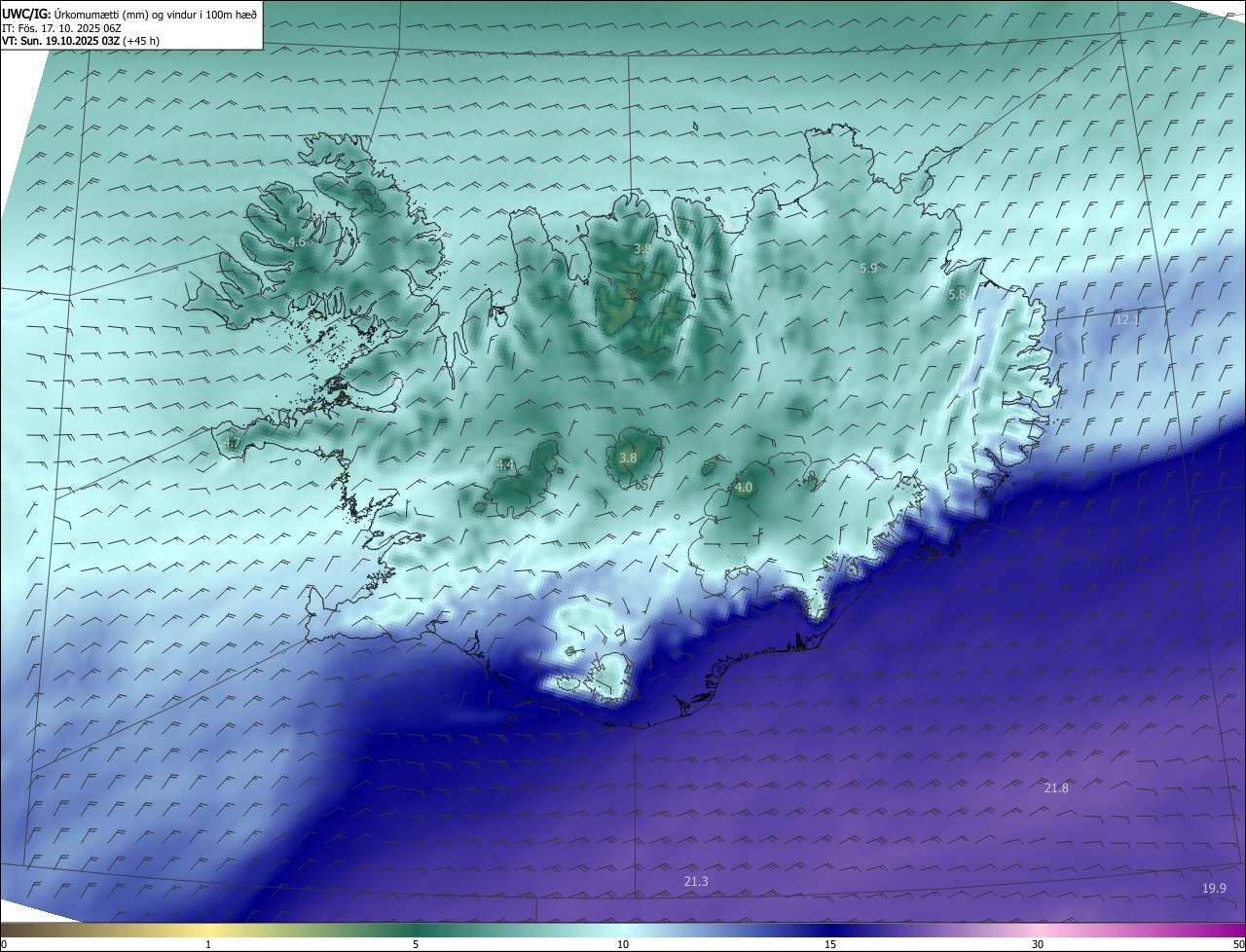
Task: Select the 21.3 value south of Iceland
Action: [696, 881]
